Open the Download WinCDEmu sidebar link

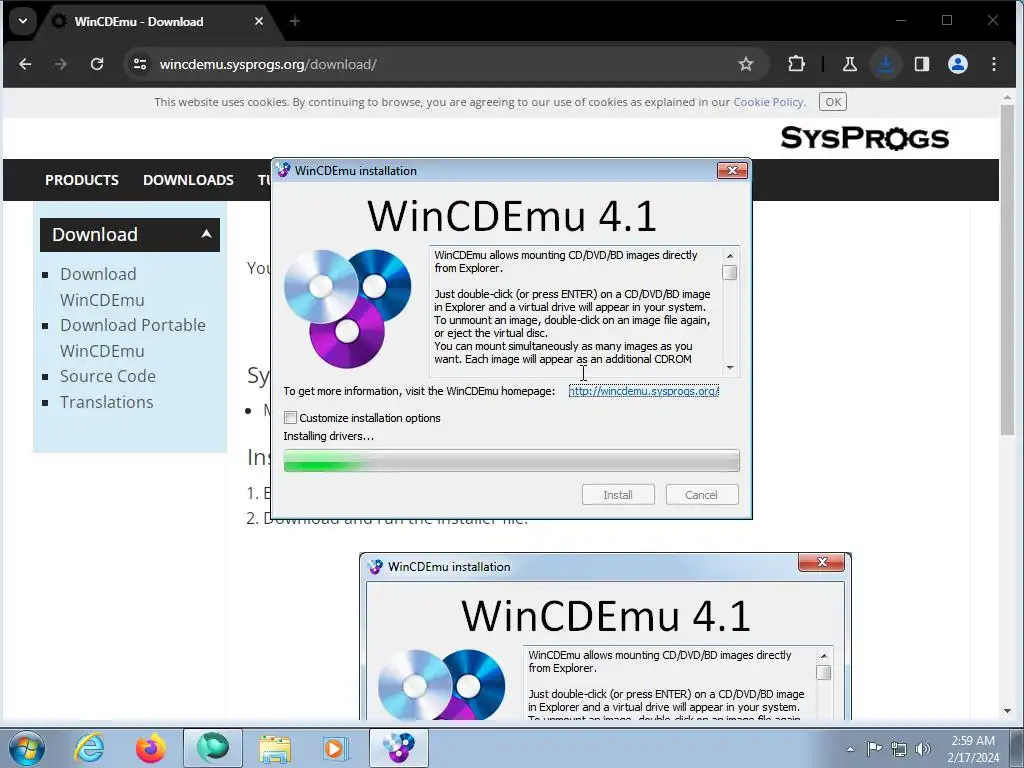coord(102,287)
